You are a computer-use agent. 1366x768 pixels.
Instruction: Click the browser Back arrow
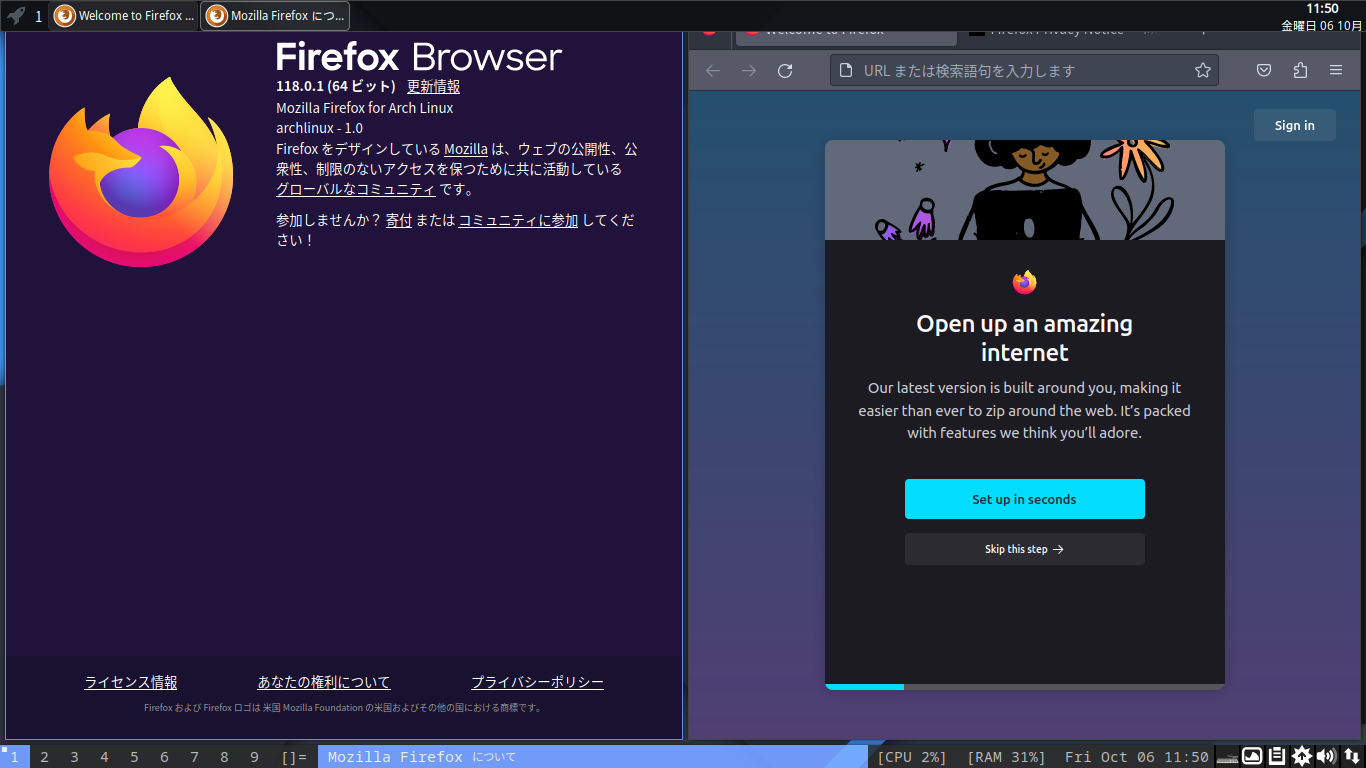pos(713,70)
